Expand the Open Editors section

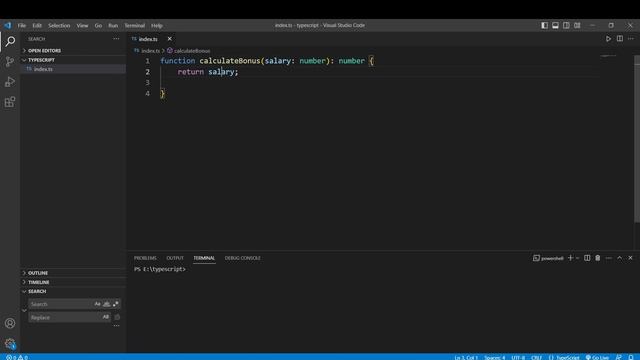tap(73, 51)
